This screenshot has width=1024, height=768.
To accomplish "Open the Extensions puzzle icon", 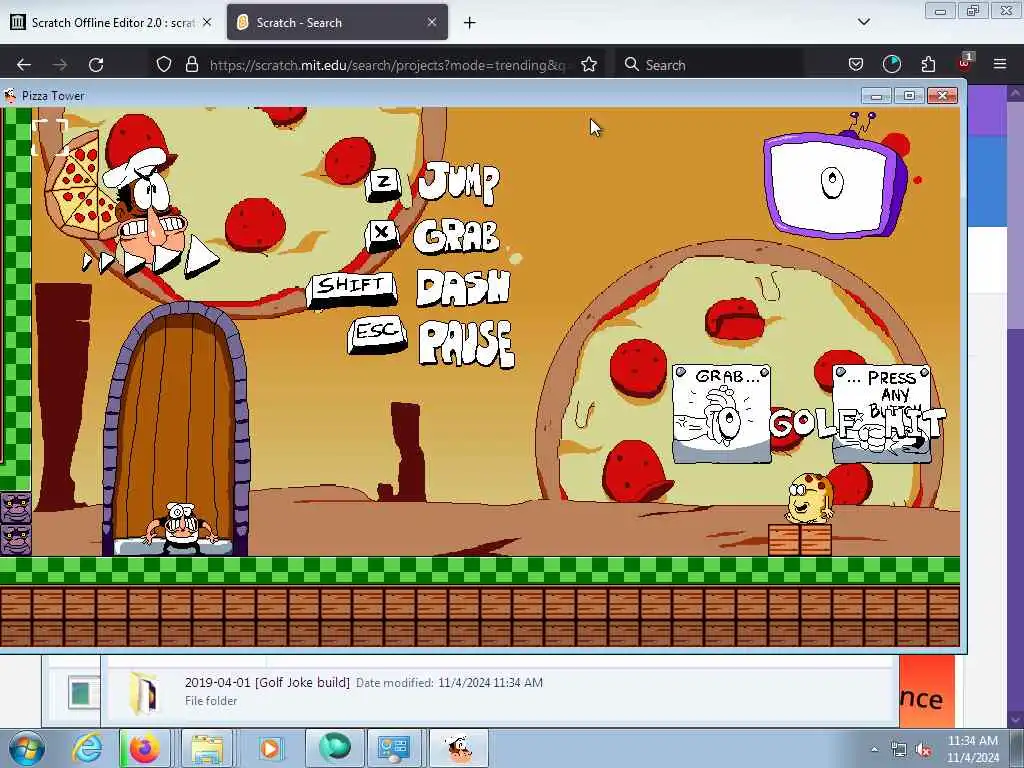I will (928, 65).
